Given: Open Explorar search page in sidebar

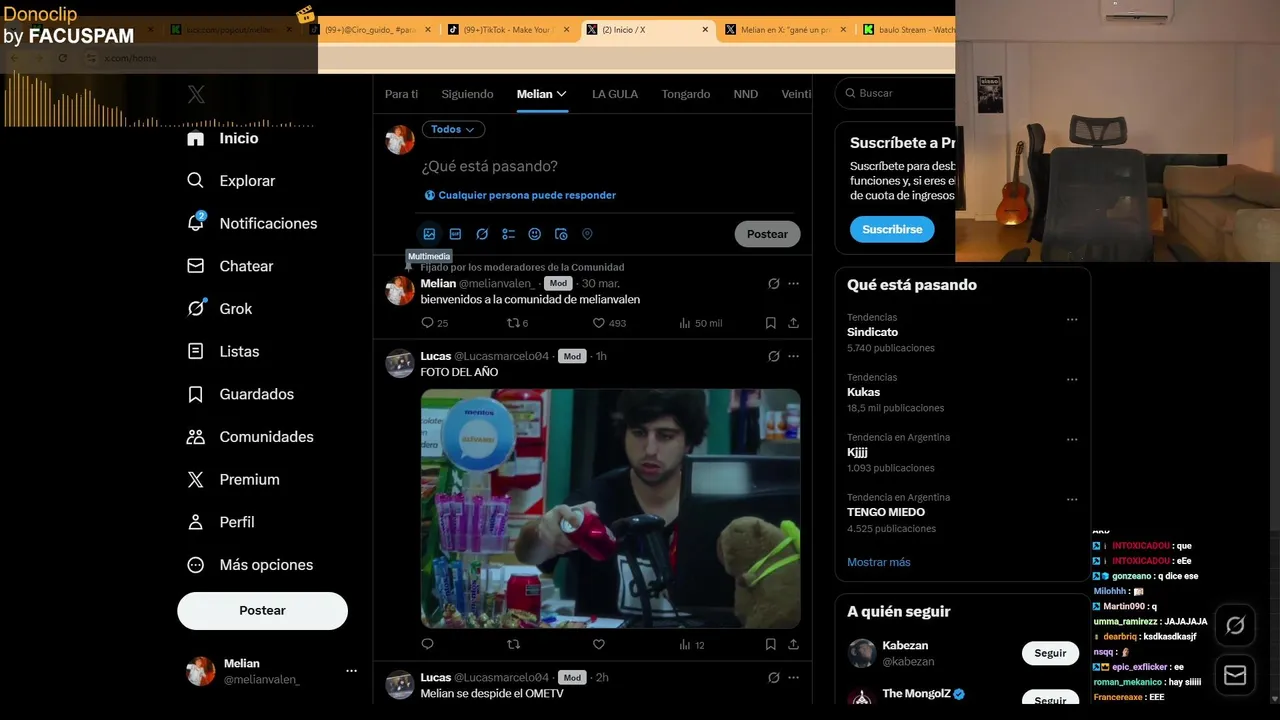Looking at the screenshot, I should tap(231, 181).
